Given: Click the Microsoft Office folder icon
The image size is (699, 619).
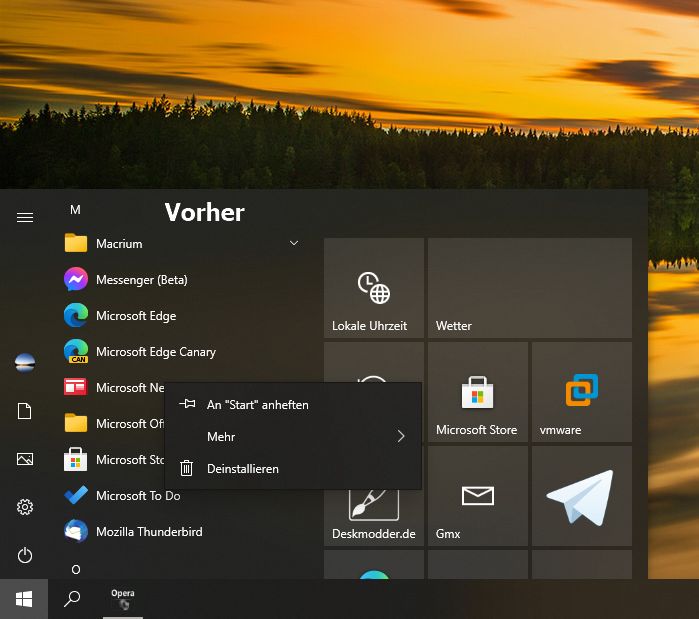Looking at the screenshot, I should pos(75,423).
